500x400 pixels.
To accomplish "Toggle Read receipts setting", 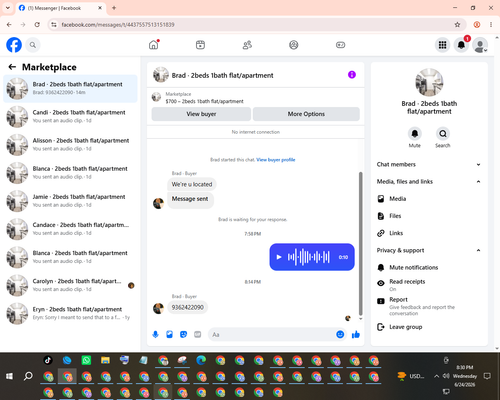I will 429,284.
